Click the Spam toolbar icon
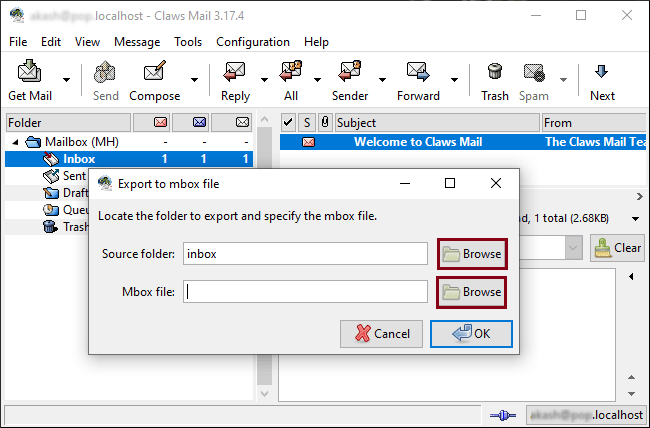 [x=534, y=81]
